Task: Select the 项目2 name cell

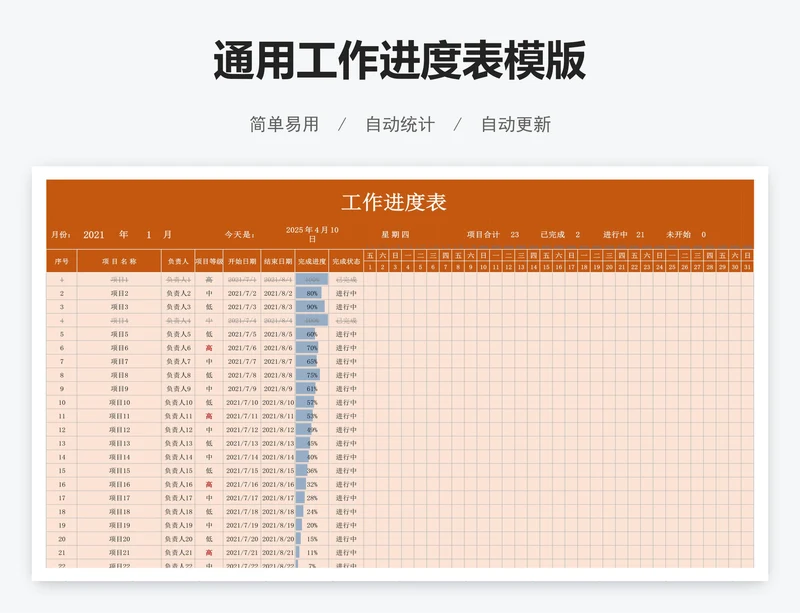Action: pos(119,293)
